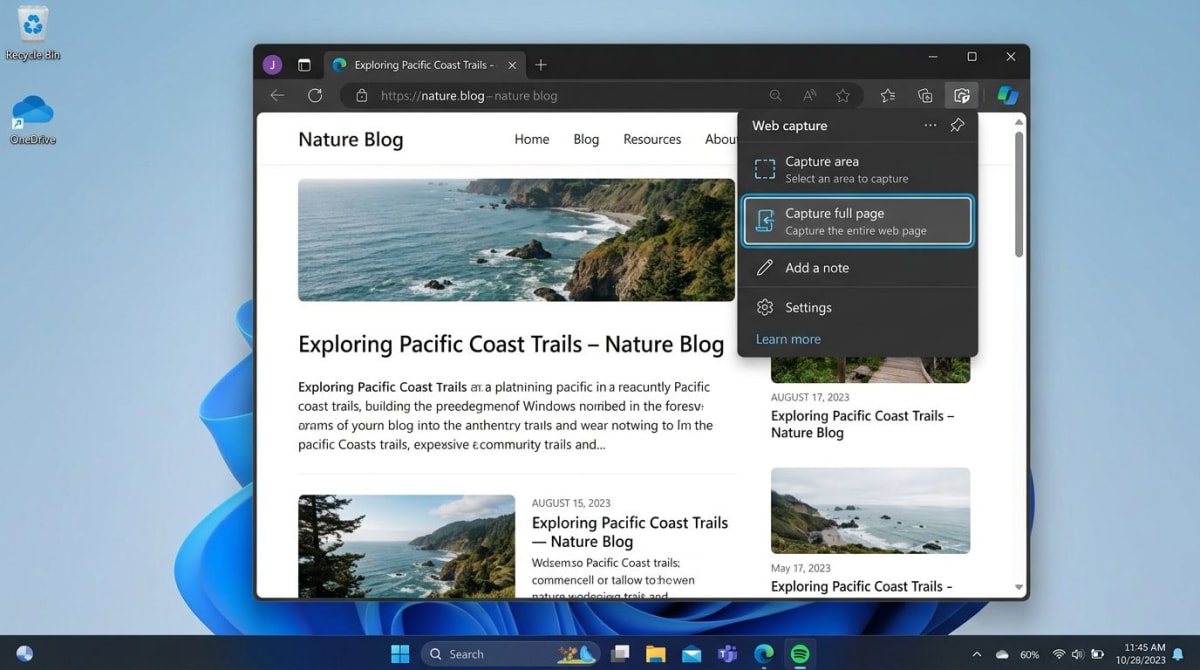1200x670 pixels.
Task: Select the Resources navigation item
Action: coord(652,139)
